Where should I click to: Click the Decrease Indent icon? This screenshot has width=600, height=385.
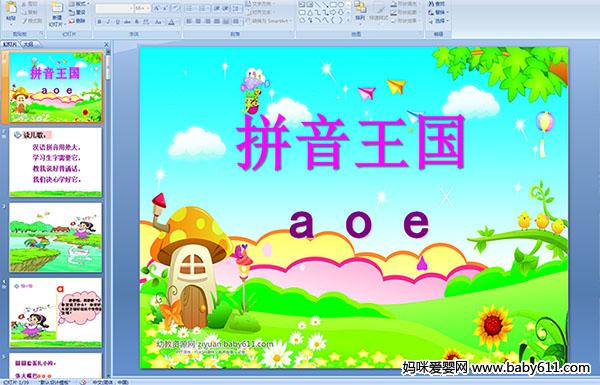[217, 8]
